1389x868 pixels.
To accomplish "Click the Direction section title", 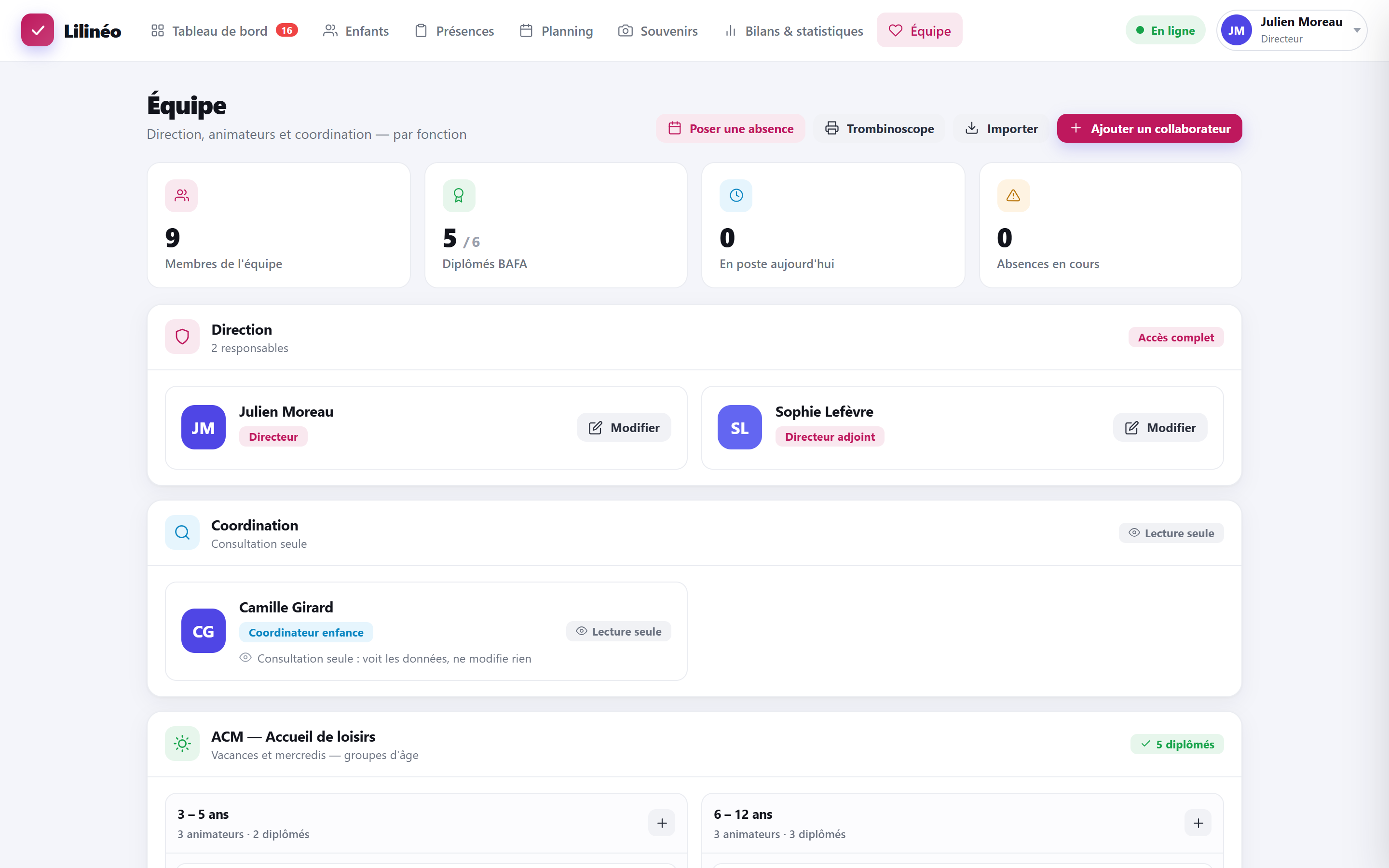I will (242, 329).
